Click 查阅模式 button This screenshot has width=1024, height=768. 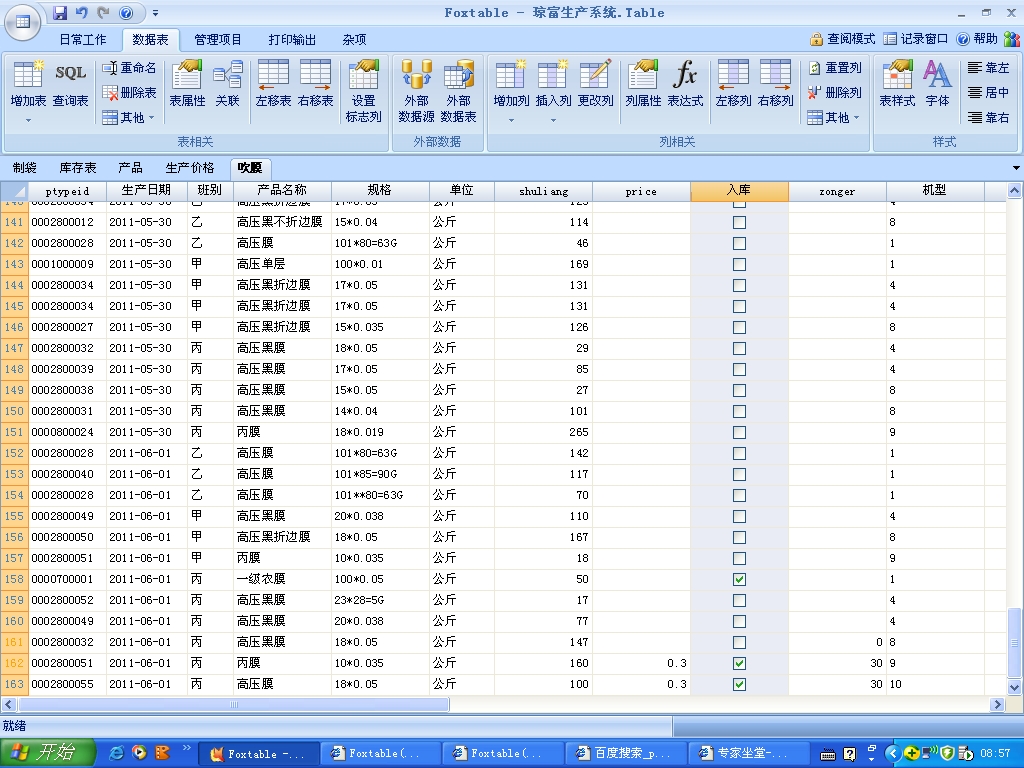pyautogui.click(x=842, y=39)
